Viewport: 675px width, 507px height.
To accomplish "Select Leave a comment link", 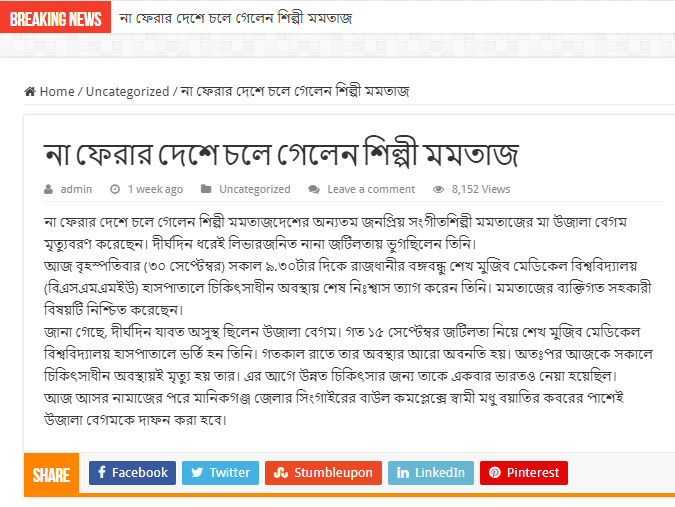I will (371, 189).
